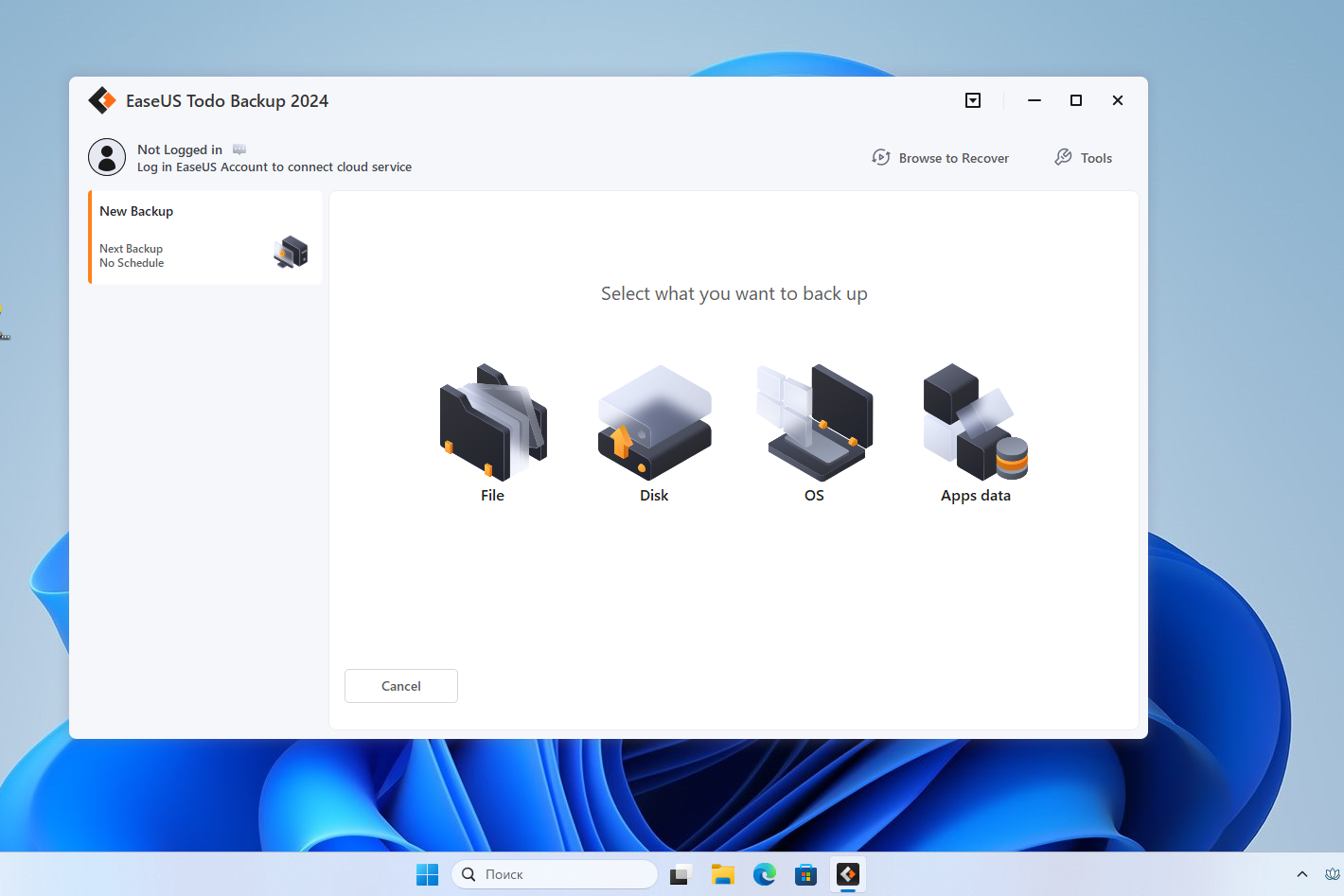1344x896 pixels.
Task: Open File Explorer from the taskbar
Action: pyautogui.click(x=723, y=874)
